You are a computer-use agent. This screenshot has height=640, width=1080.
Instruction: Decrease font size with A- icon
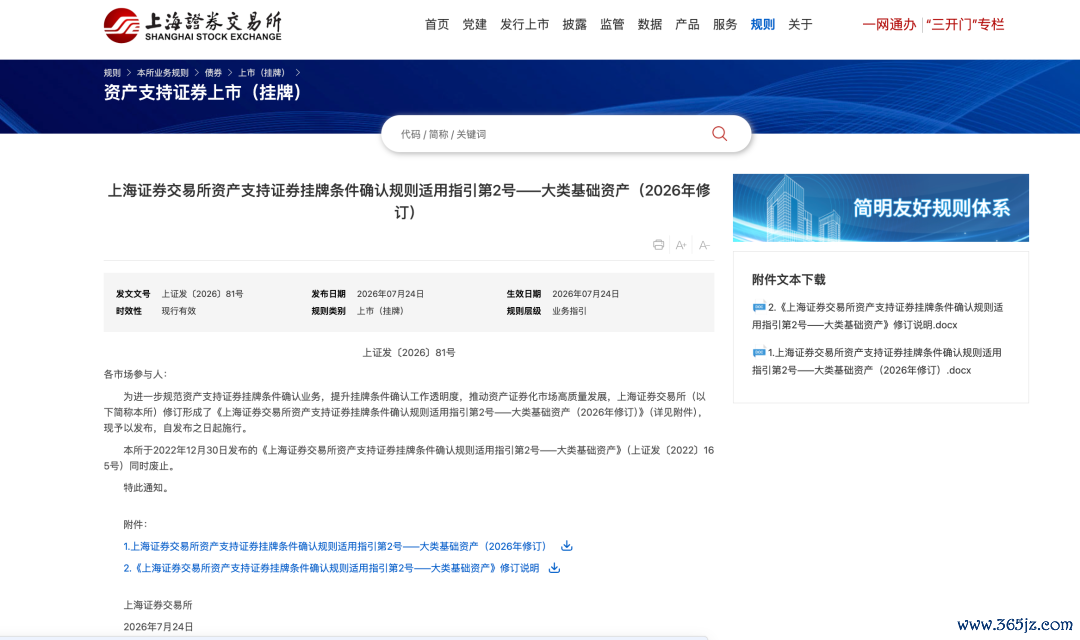click(x=704, y=245)
